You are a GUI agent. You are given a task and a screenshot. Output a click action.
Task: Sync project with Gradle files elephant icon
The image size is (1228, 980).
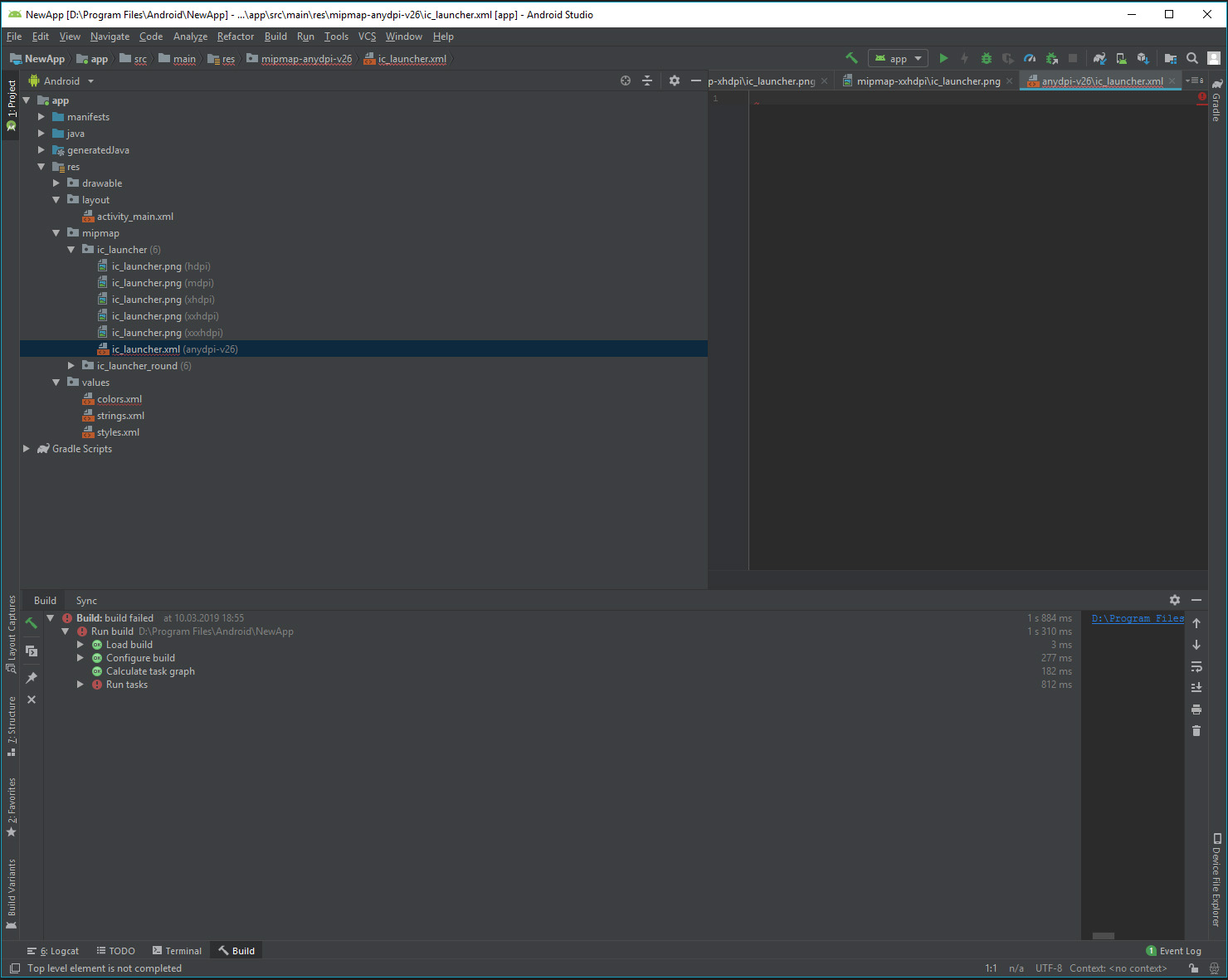tap(1099, 58)
